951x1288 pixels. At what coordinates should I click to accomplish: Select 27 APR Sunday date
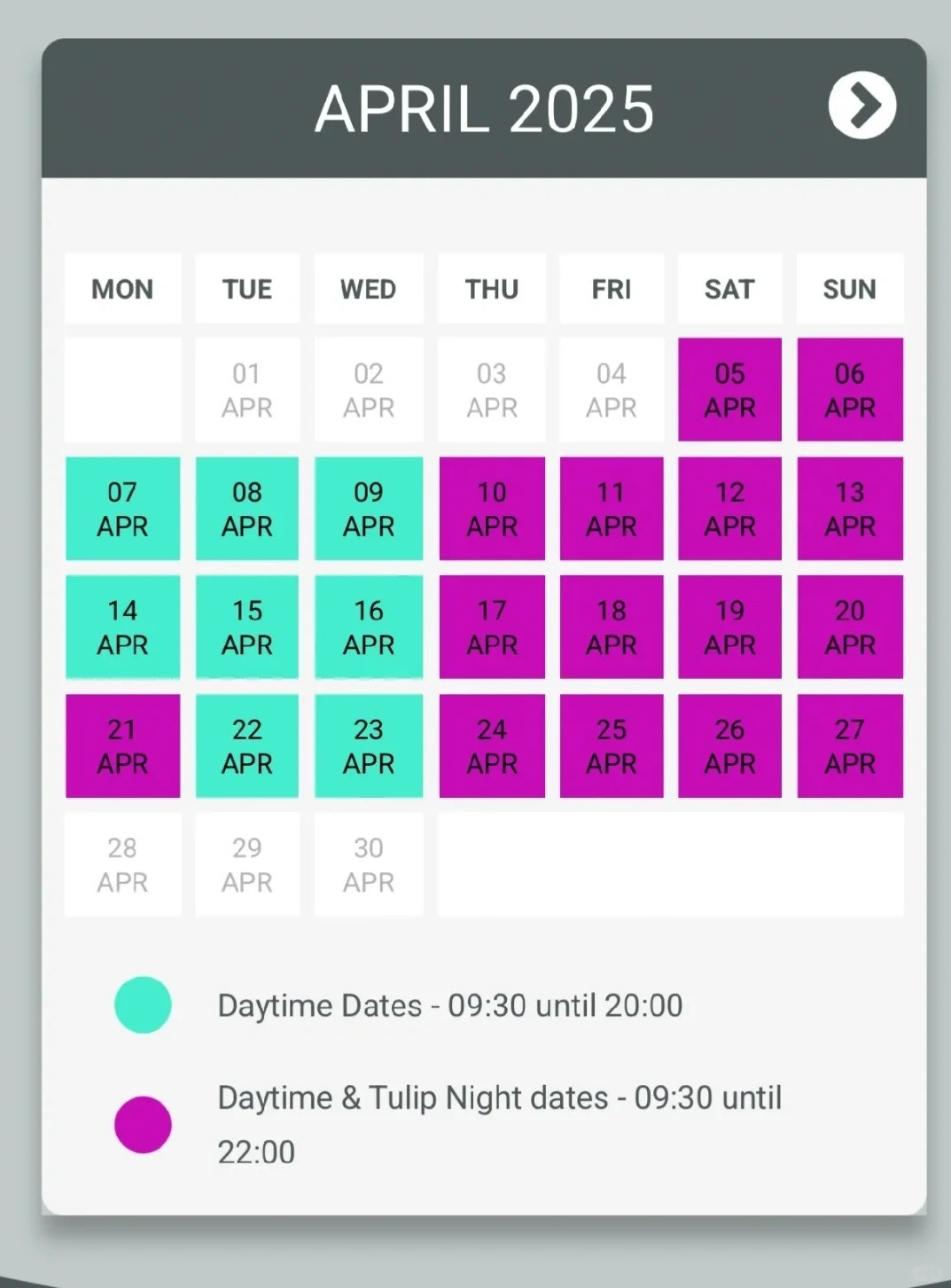(849, 745)
